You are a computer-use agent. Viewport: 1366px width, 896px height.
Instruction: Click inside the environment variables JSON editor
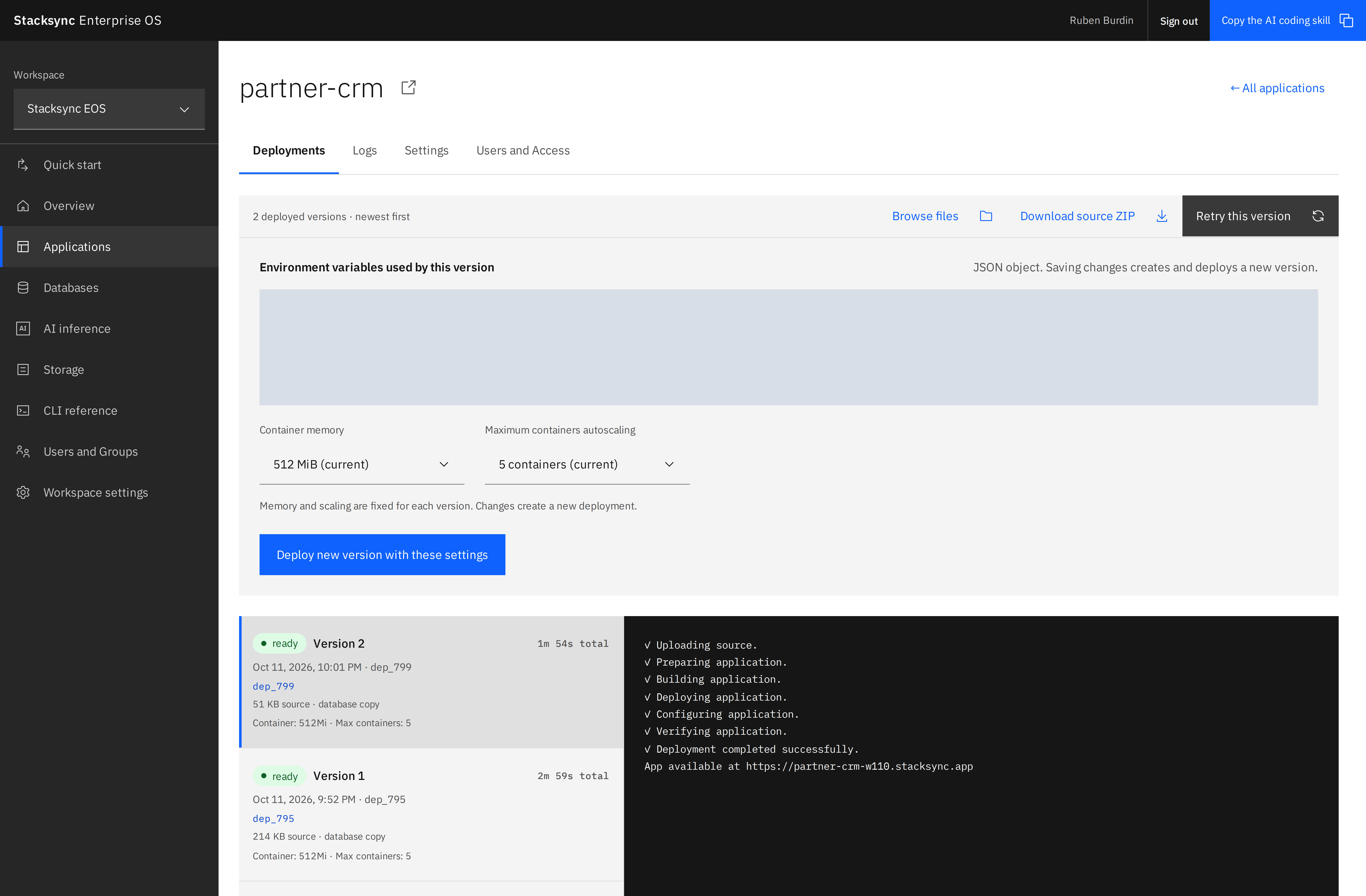pos(789,347)
